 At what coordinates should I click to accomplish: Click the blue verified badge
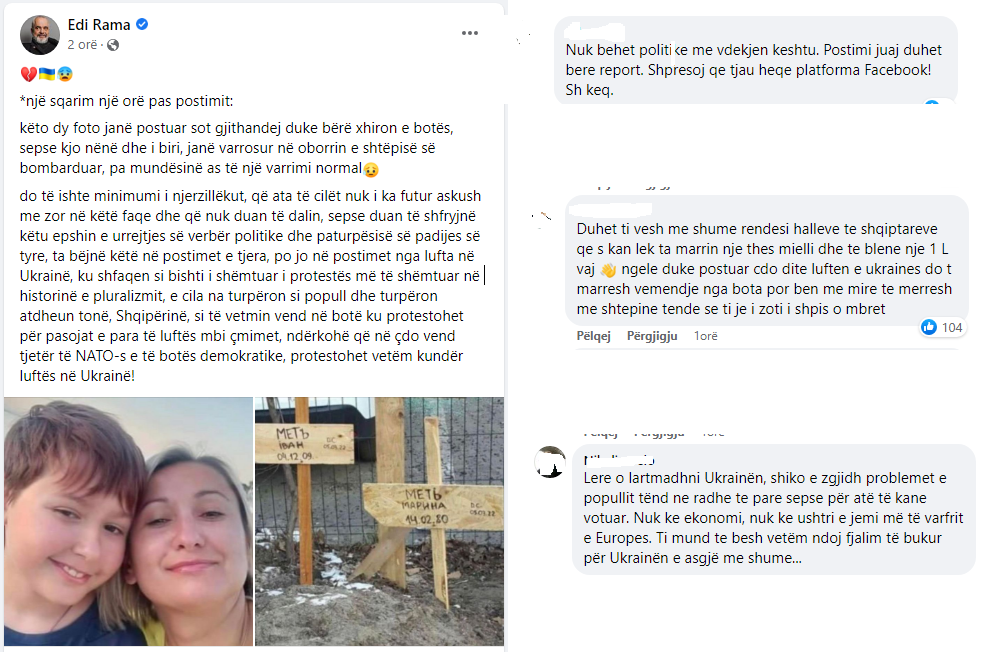click(142, 25)
